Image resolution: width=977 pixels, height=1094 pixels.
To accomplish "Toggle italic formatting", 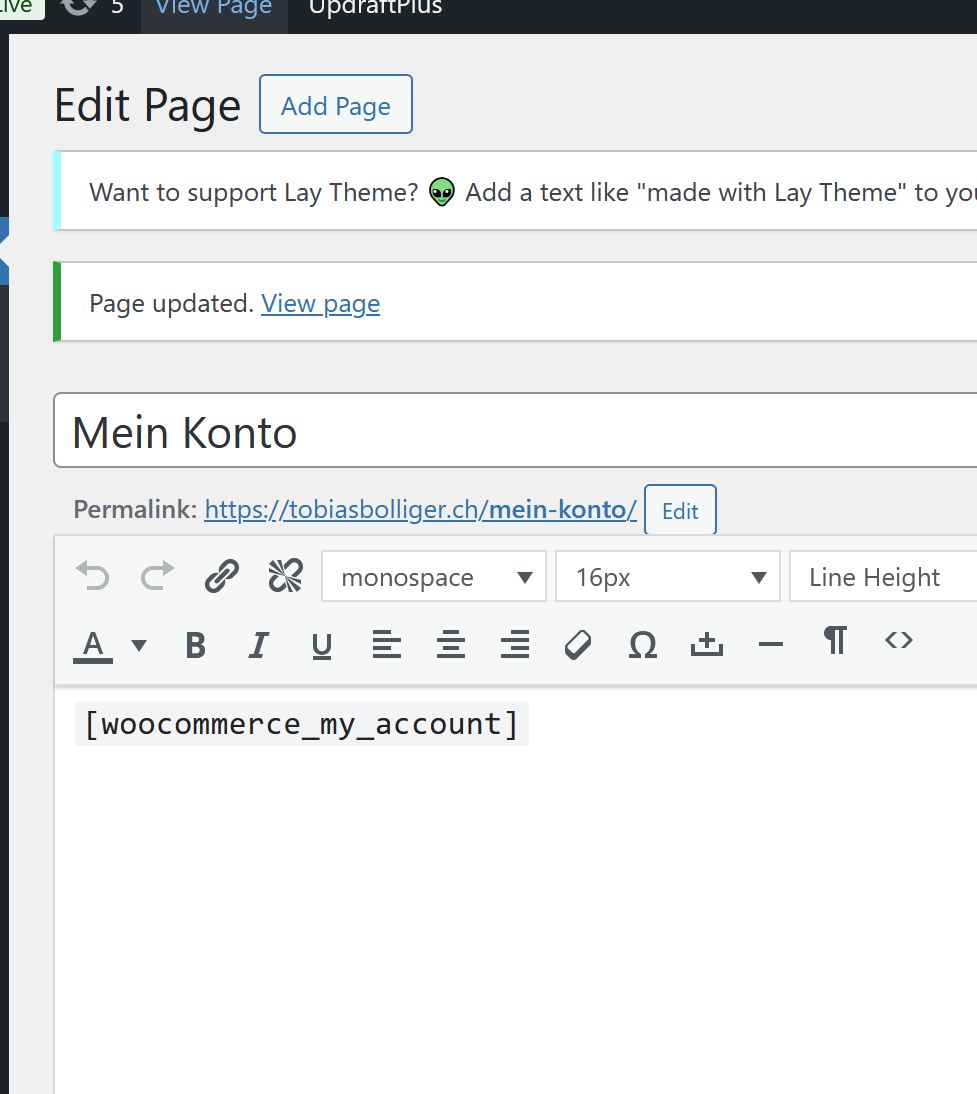I will coord(259,645).
